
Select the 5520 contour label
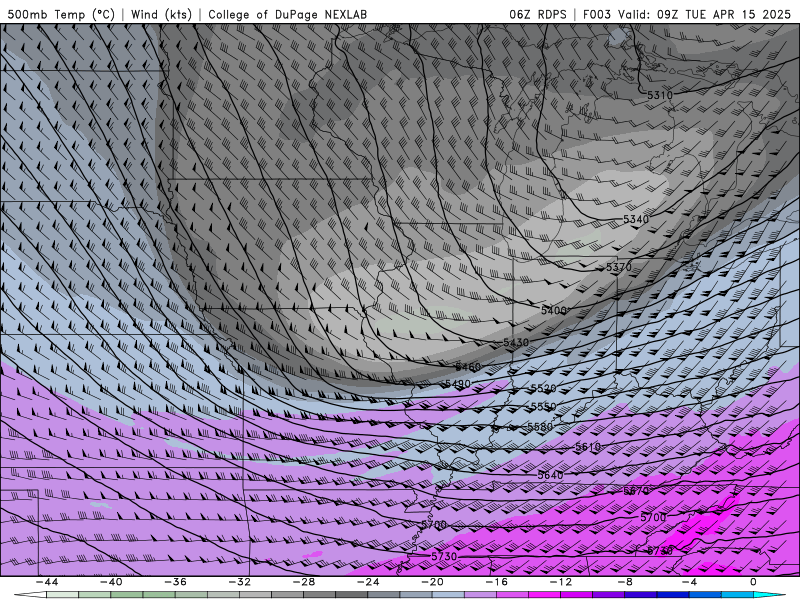click(543, 388)
